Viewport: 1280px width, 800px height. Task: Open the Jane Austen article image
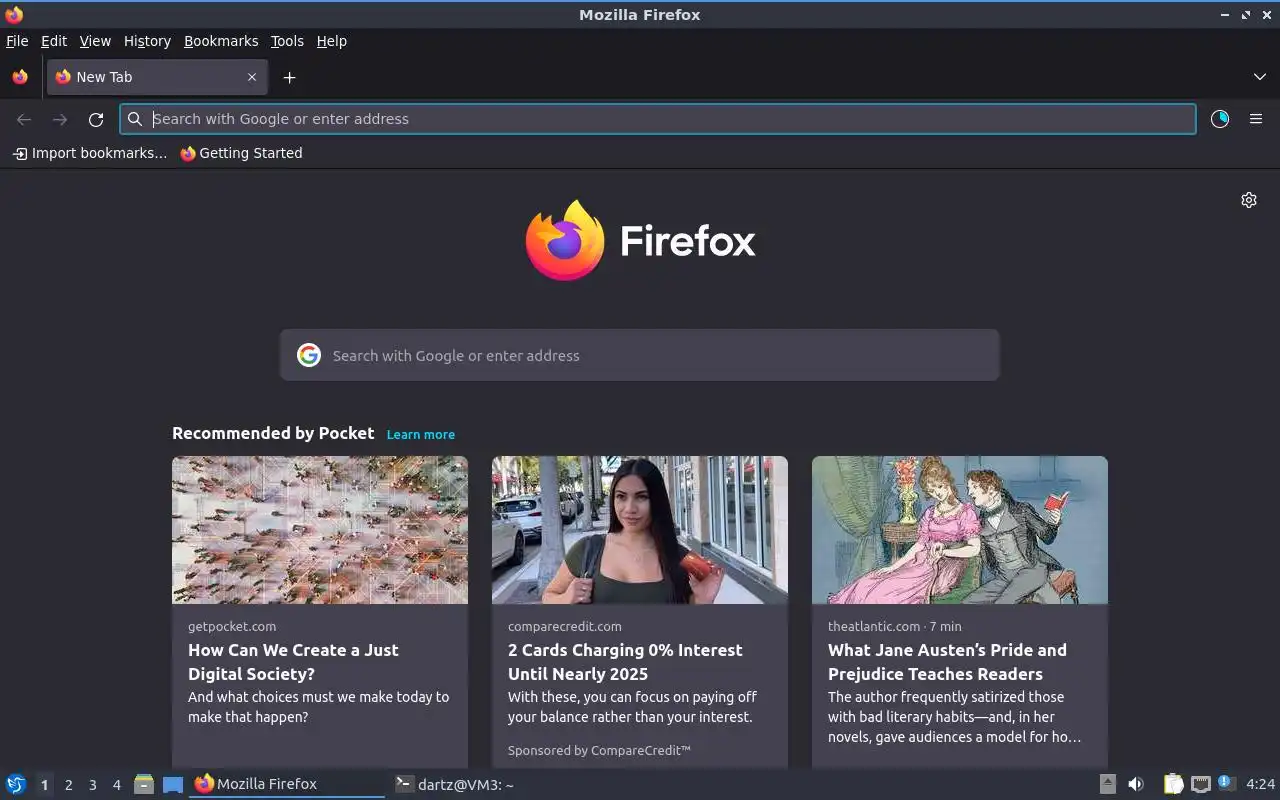pyautogui.click(x=960, y=530)
